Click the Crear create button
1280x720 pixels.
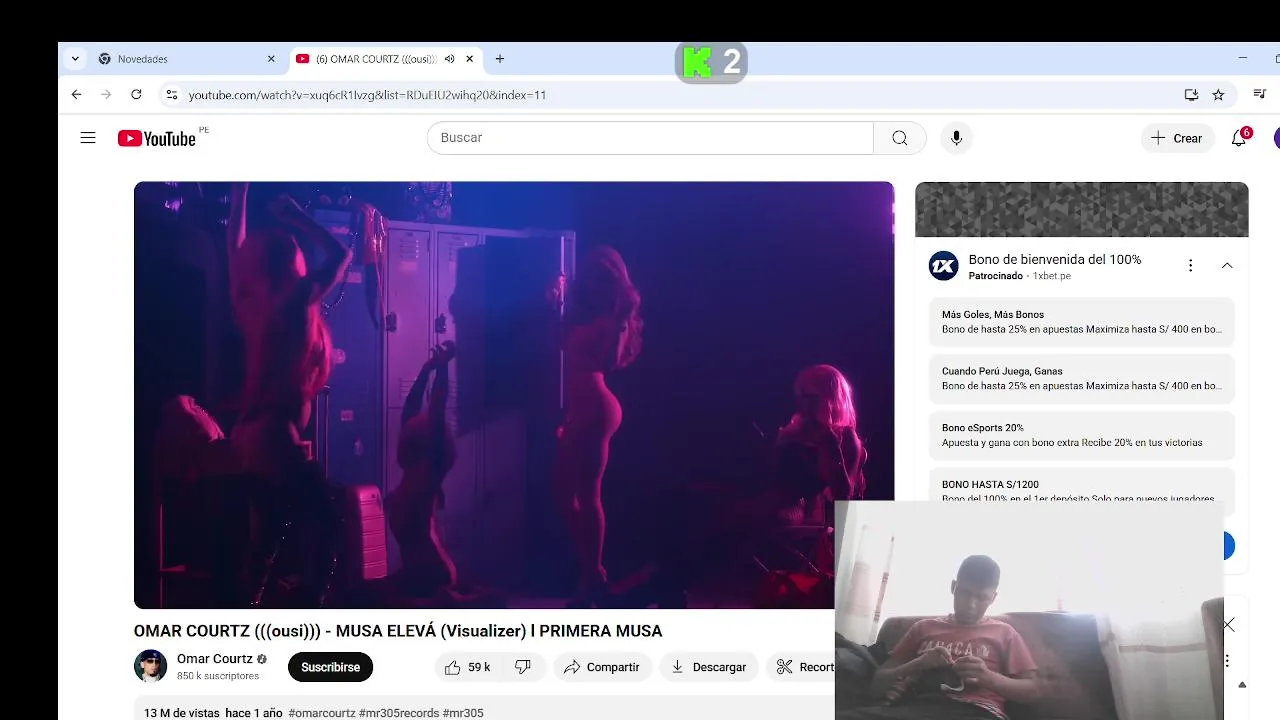point(1177,138)
